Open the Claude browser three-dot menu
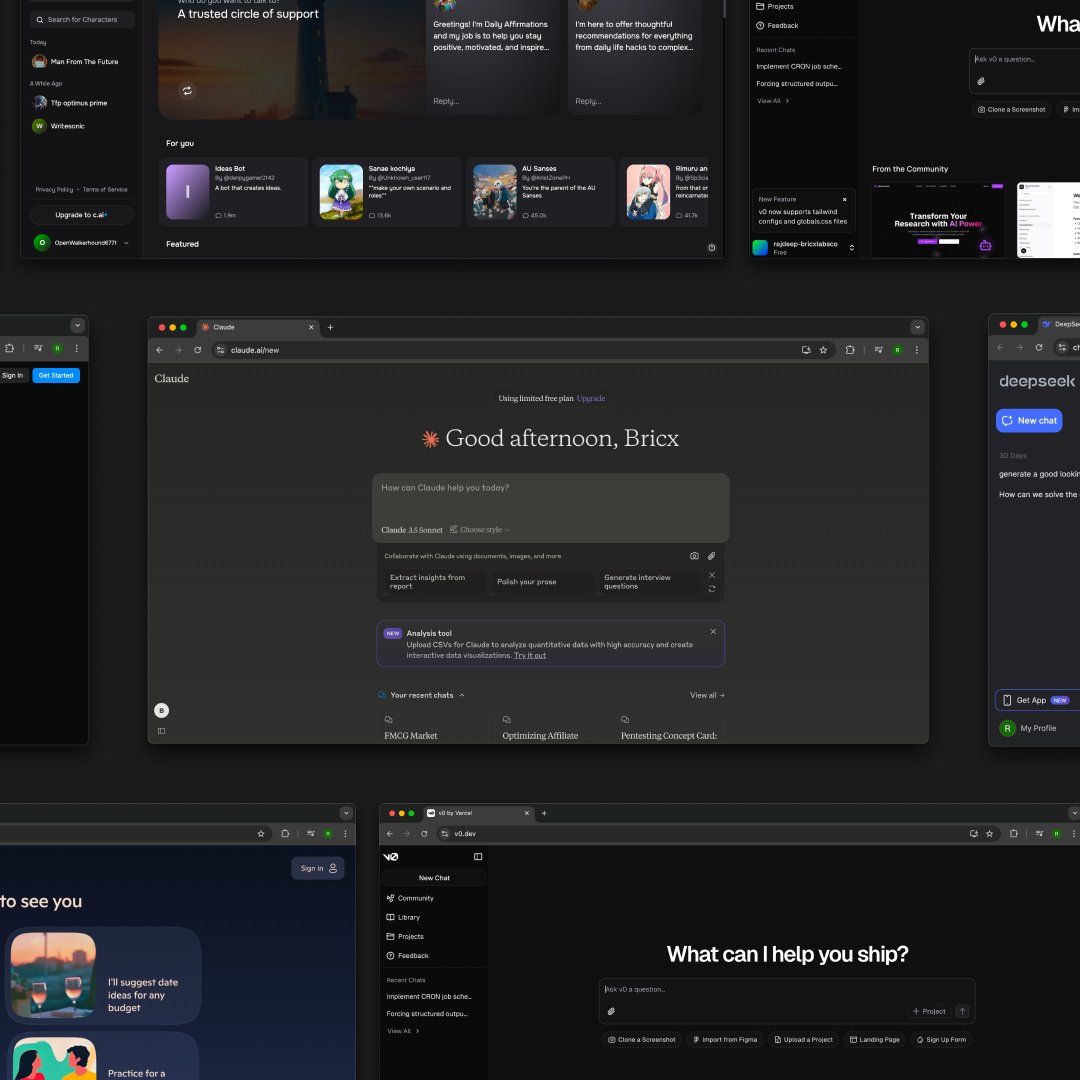1080x1080 pixels. tap(917, 350)
